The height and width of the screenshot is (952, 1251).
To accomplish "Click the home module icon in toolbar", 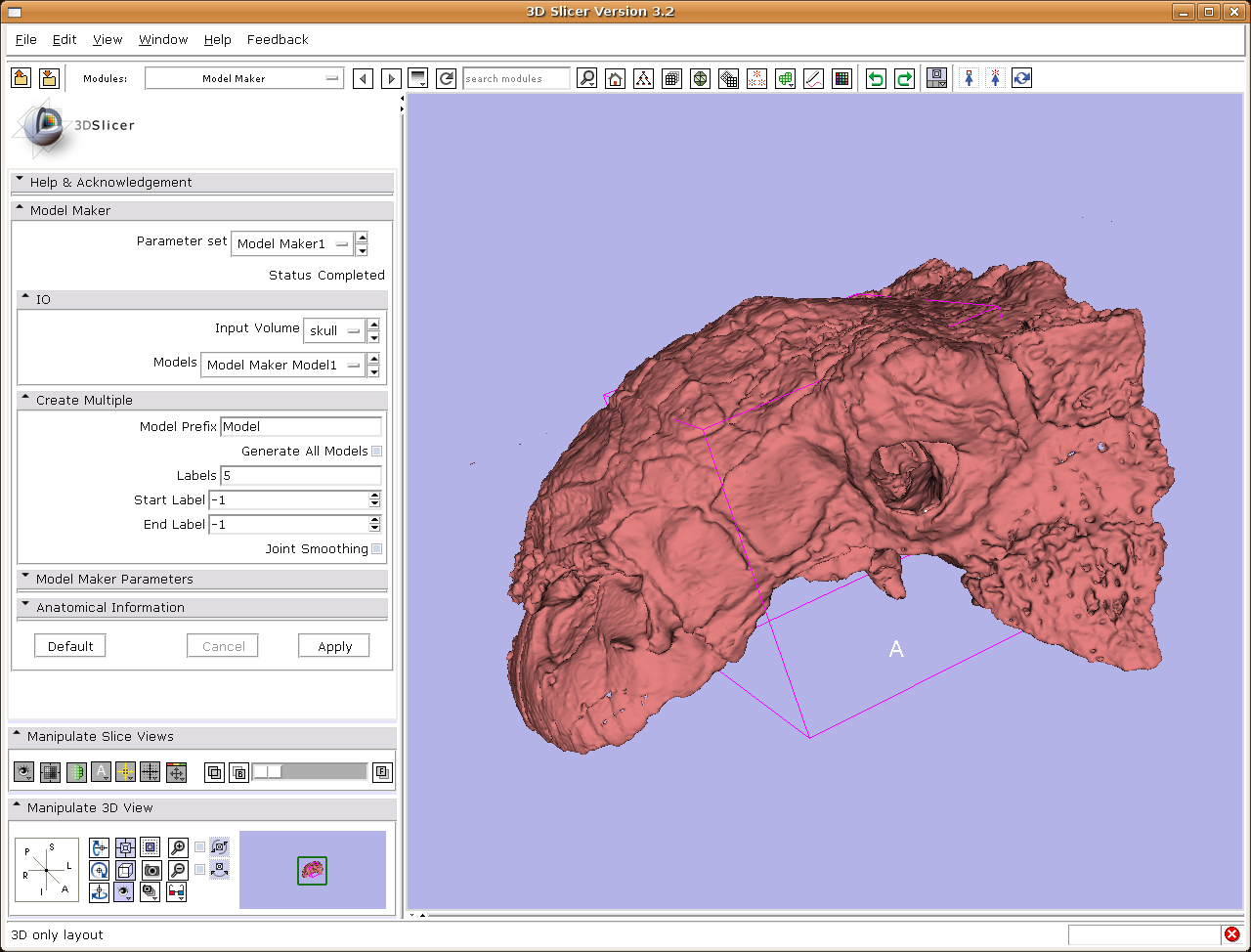I will [615, 79].
